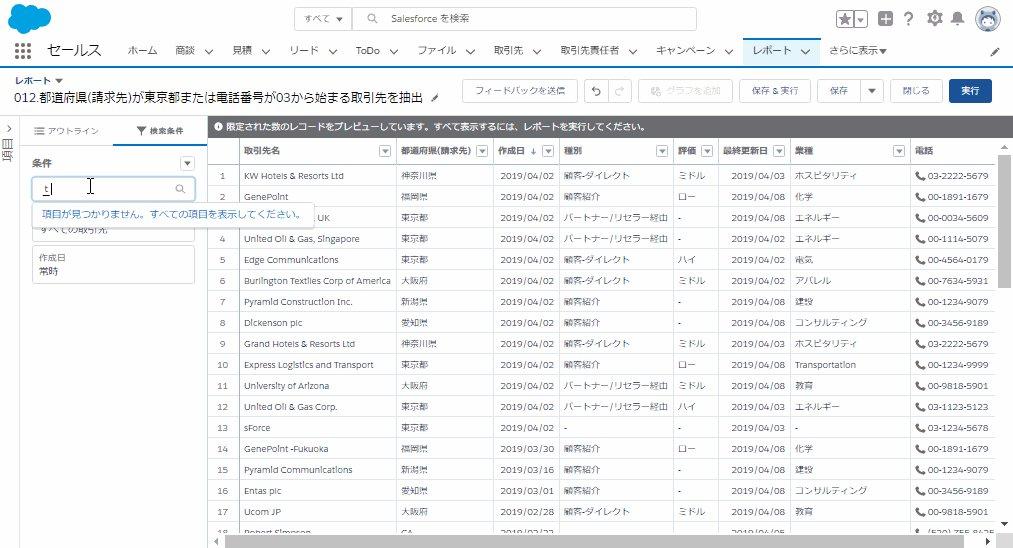
Task: Click the 保存 & 実行 button
Action: [775, 91]
